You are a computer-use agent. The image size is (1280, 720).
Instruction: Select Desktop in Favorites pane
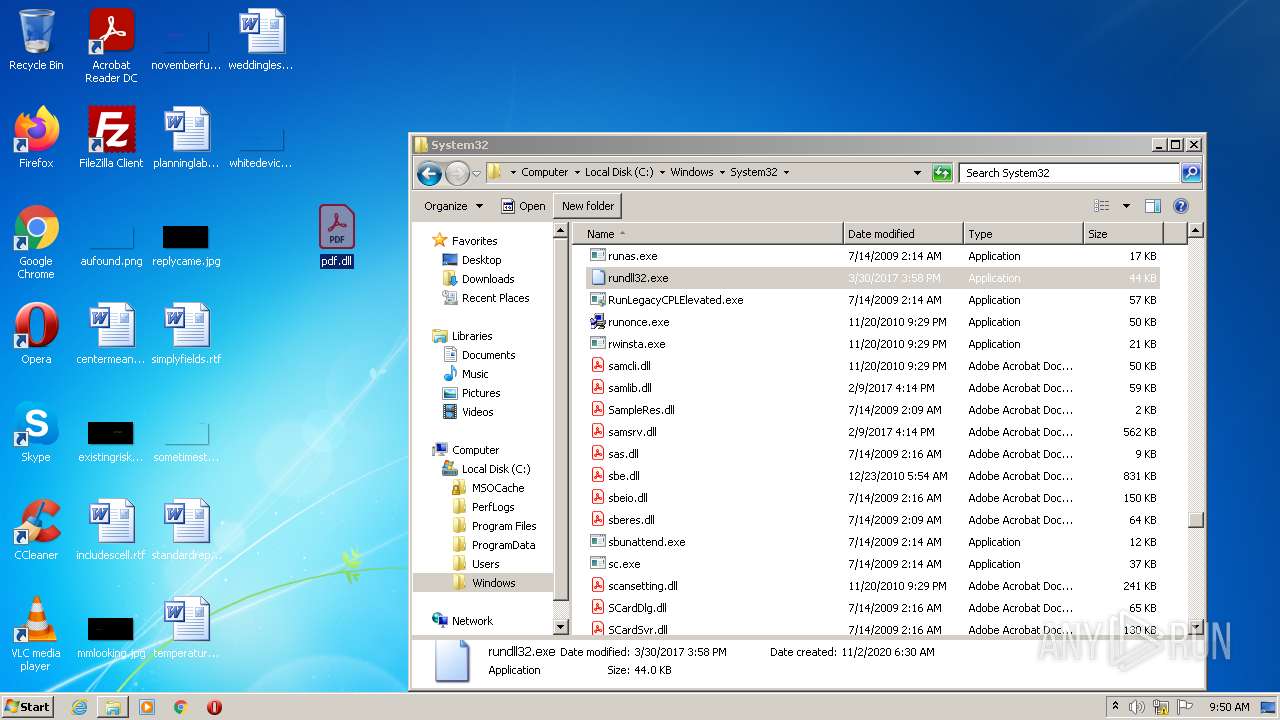[481, 260]
